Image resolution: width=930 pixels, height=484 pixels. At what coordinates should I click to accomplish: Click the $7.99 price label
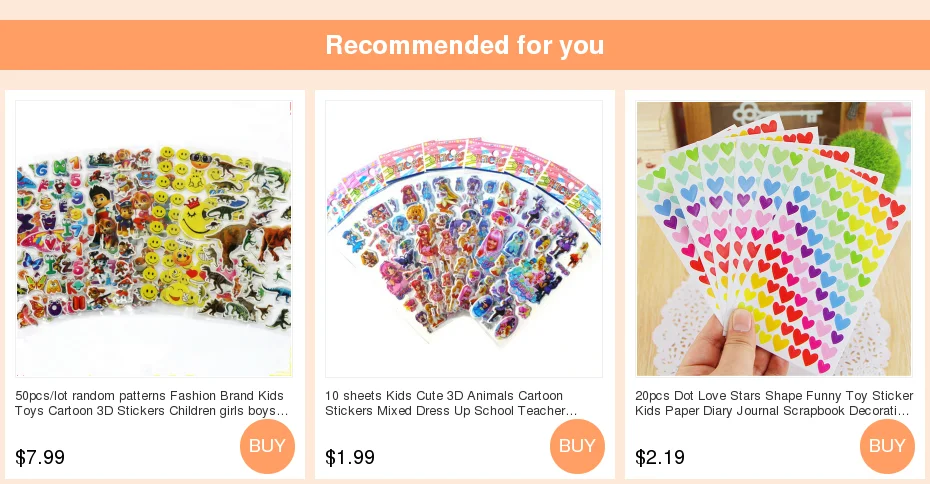pos(40,457)
